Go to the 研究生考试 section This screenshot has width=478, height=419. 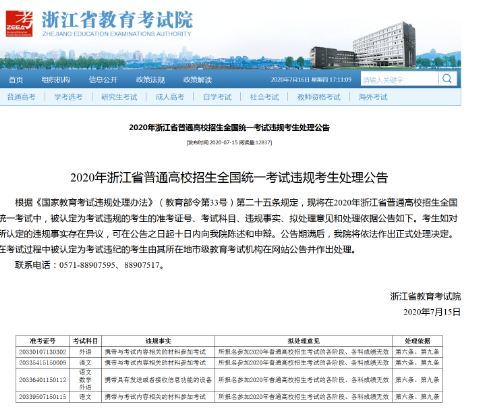coord(119,97)
